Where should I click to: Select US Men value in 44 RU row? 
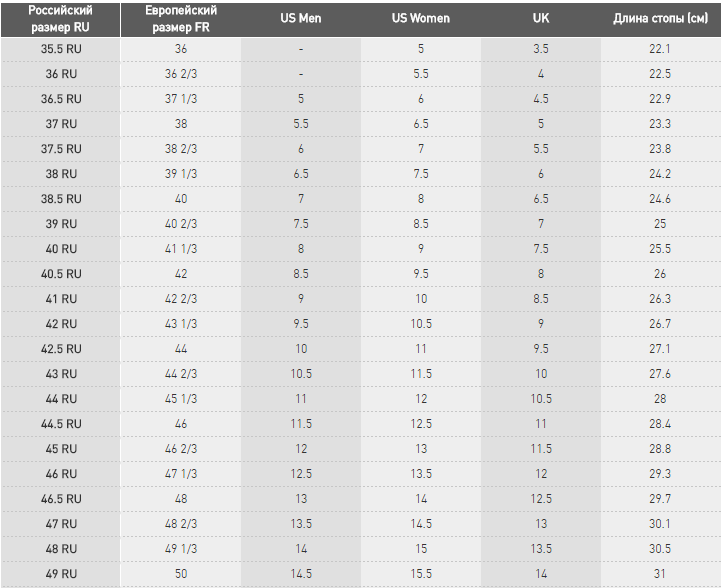[301, 399]
